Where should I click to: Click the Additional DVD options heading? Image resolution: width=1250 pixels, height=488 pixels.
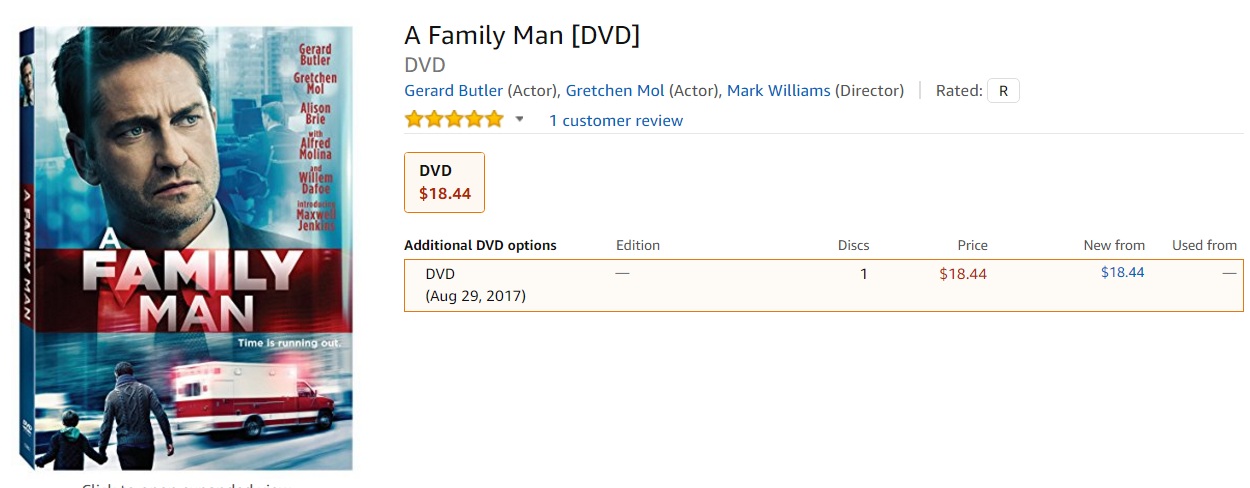[x=480, y=245]
